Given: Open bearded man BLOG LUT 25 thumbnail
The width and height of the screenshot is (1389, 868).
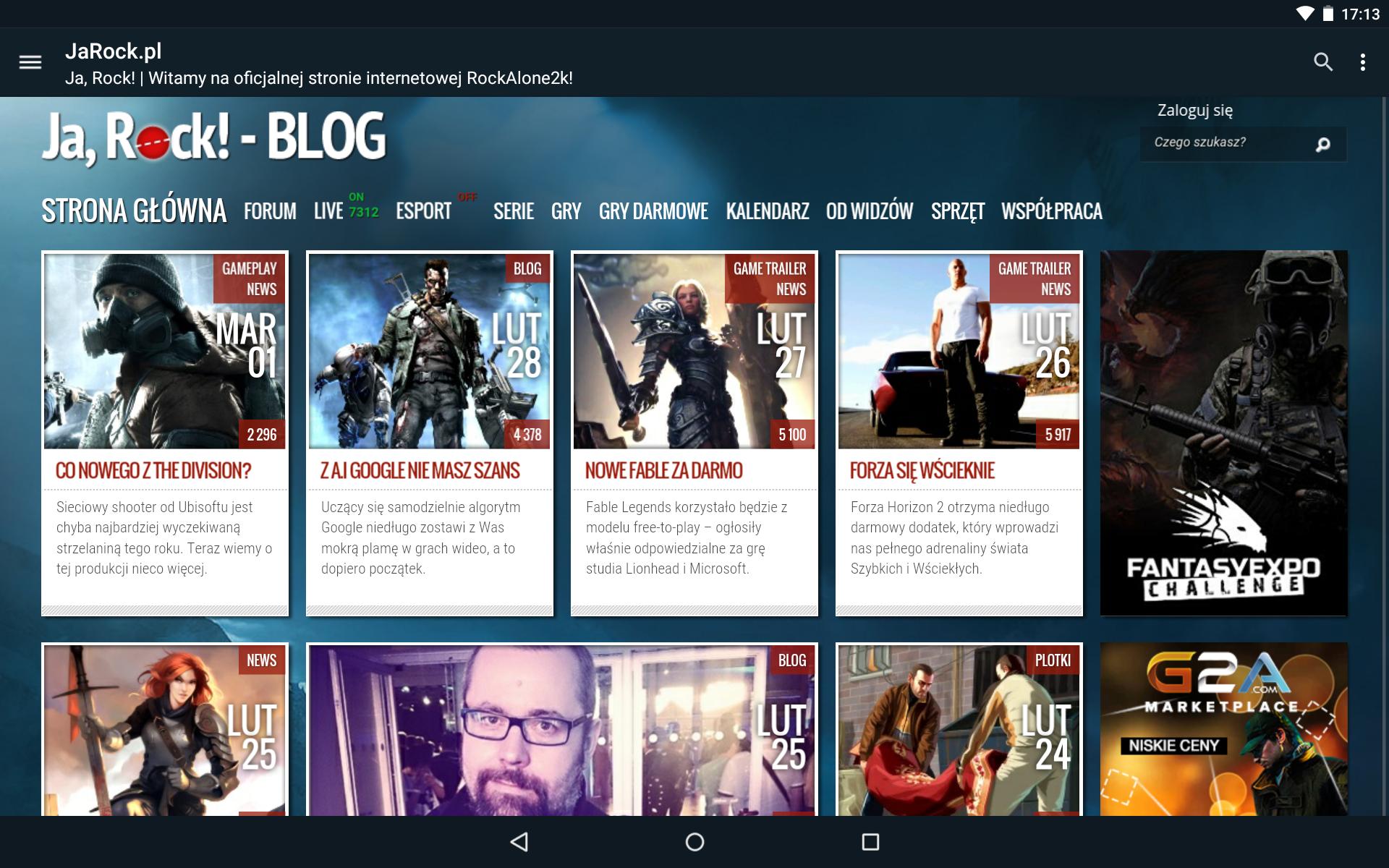Looking at the screenshot, I should point(562,731).
